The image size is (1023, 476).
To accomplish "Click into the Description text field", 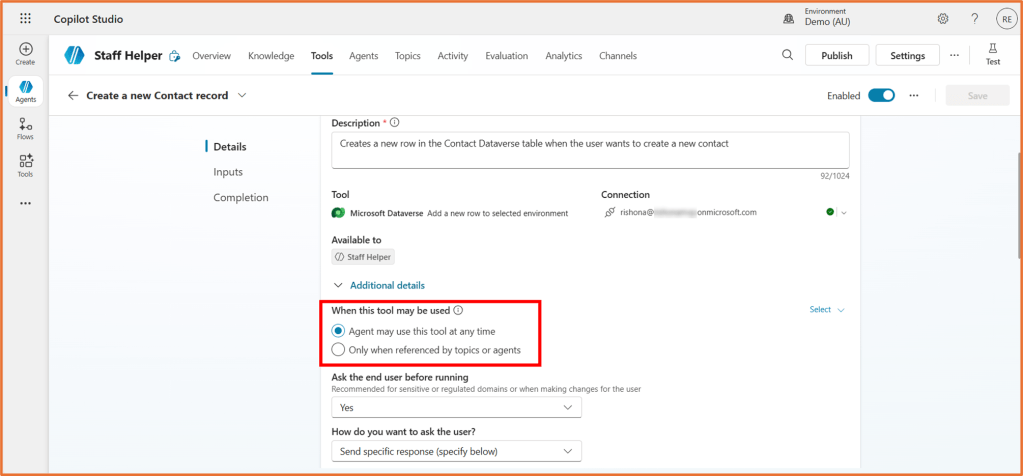I will [x=590, y=149].
